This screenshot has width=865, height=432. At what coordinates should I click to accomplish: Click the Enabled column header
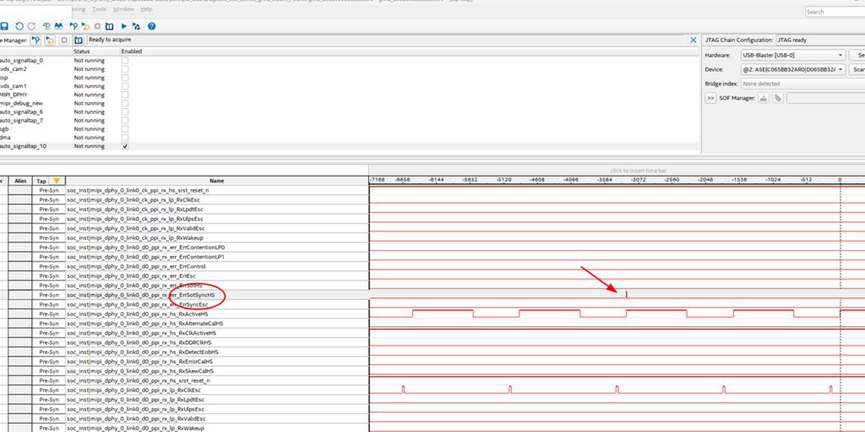coord(131,51)
